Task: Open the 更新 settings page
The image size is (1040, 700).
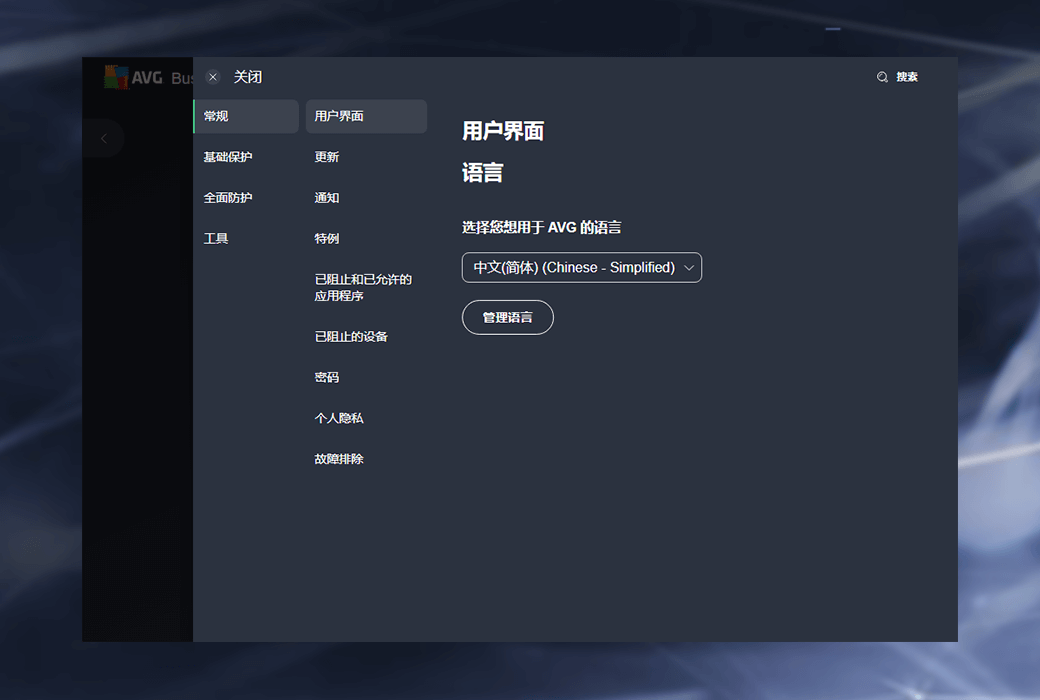Action: (327, 157)
